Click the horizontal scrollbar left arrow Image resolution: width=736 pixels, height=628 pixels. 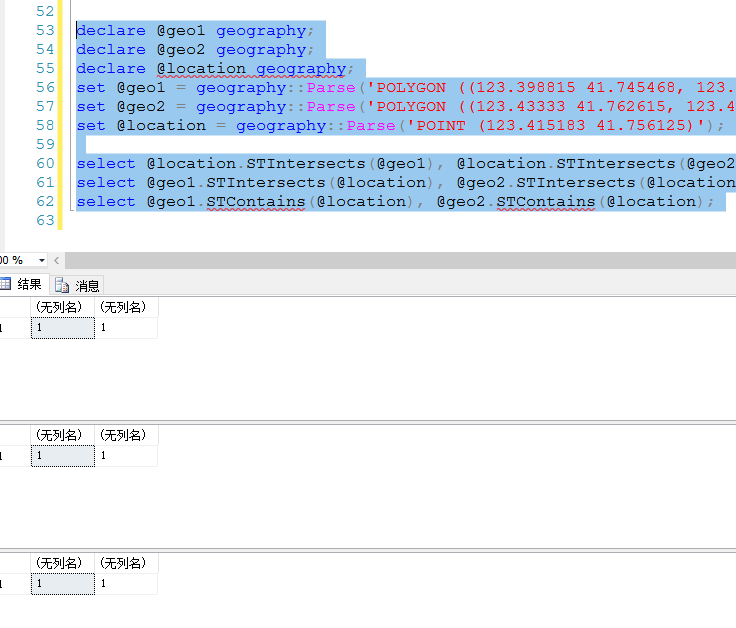[57, 260]
